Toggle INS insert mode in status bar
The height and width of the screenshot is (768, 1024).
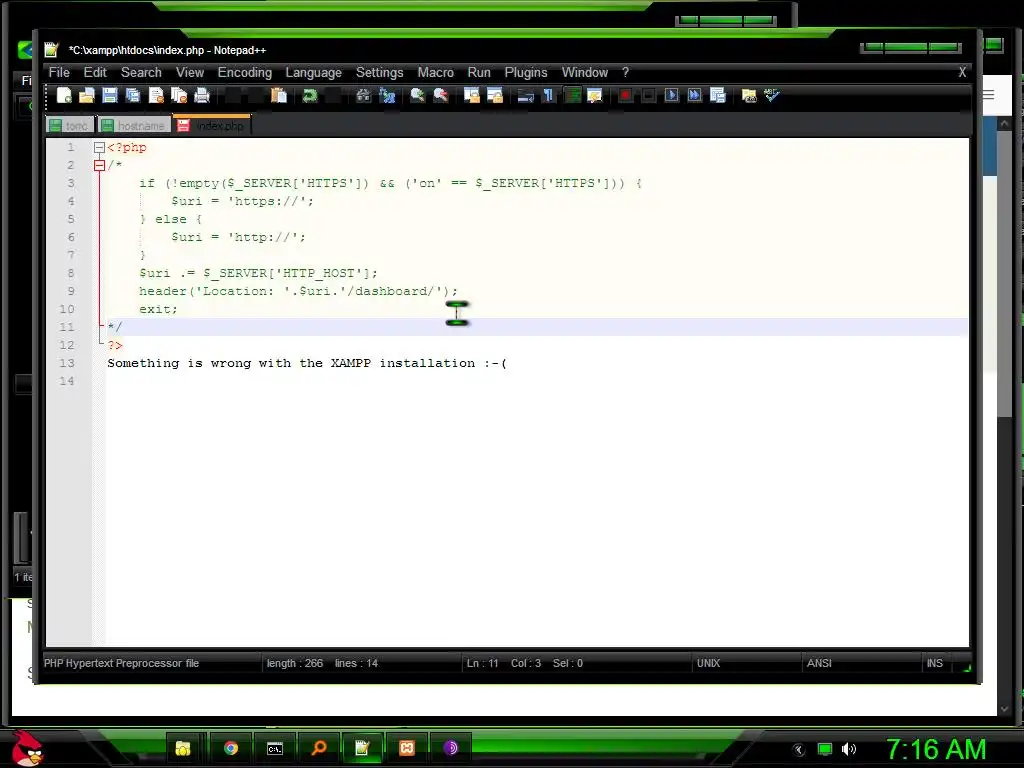935,663
